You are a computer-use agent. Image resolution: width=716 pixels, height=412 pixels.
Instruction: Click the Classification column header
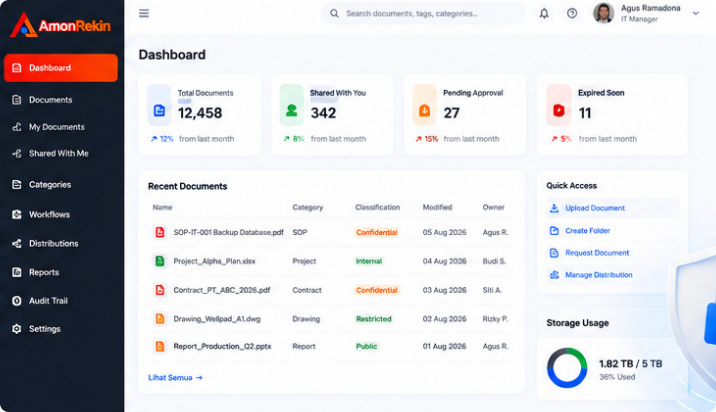pyautogui.click(x=378, y=207)
